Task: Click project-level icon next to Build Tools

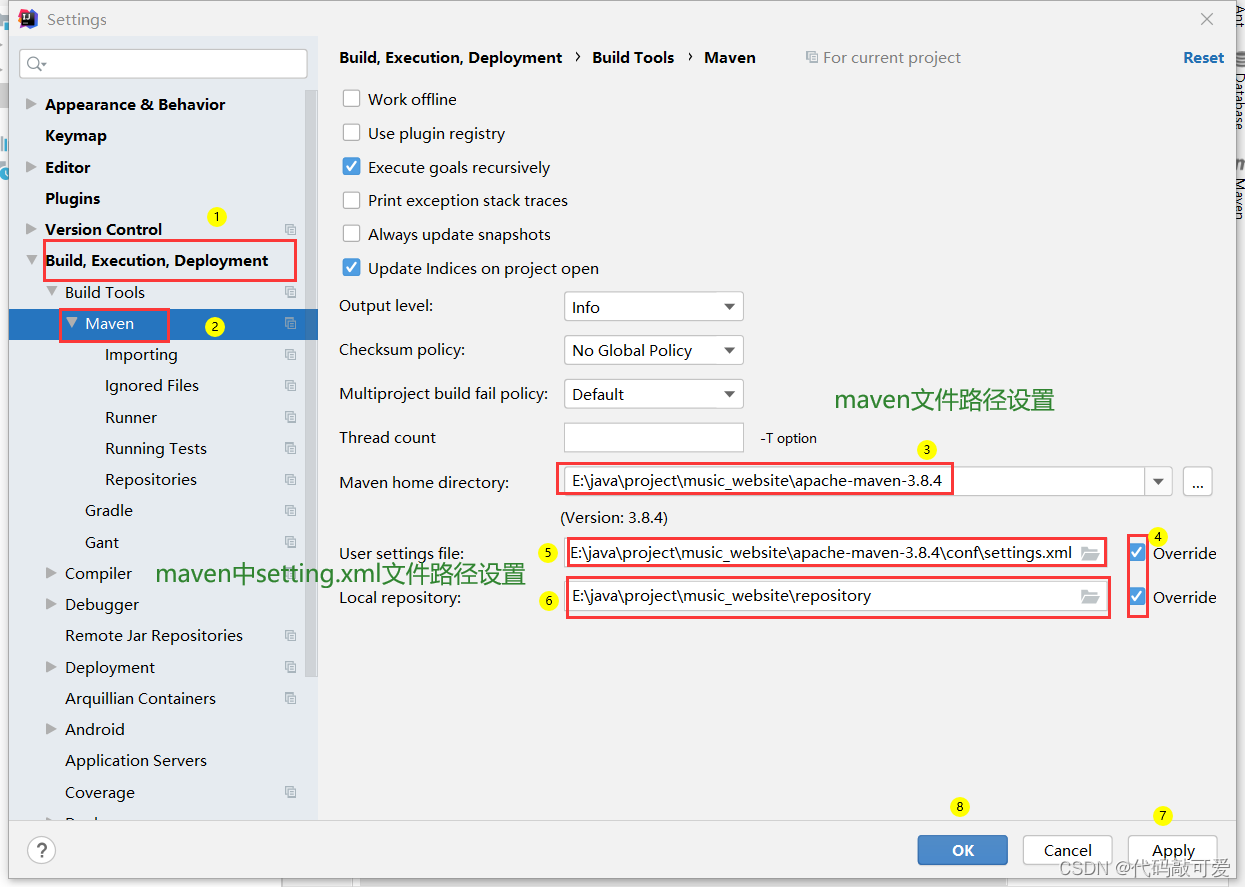Action: 290,292
